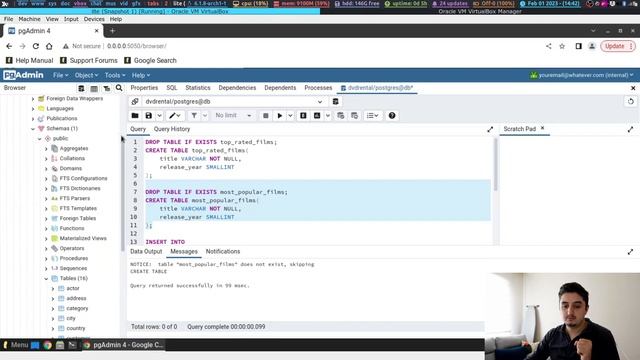Open user account menu youremail@whatever.com
This screenshot has width=640, height=360.
coord(582,75)
